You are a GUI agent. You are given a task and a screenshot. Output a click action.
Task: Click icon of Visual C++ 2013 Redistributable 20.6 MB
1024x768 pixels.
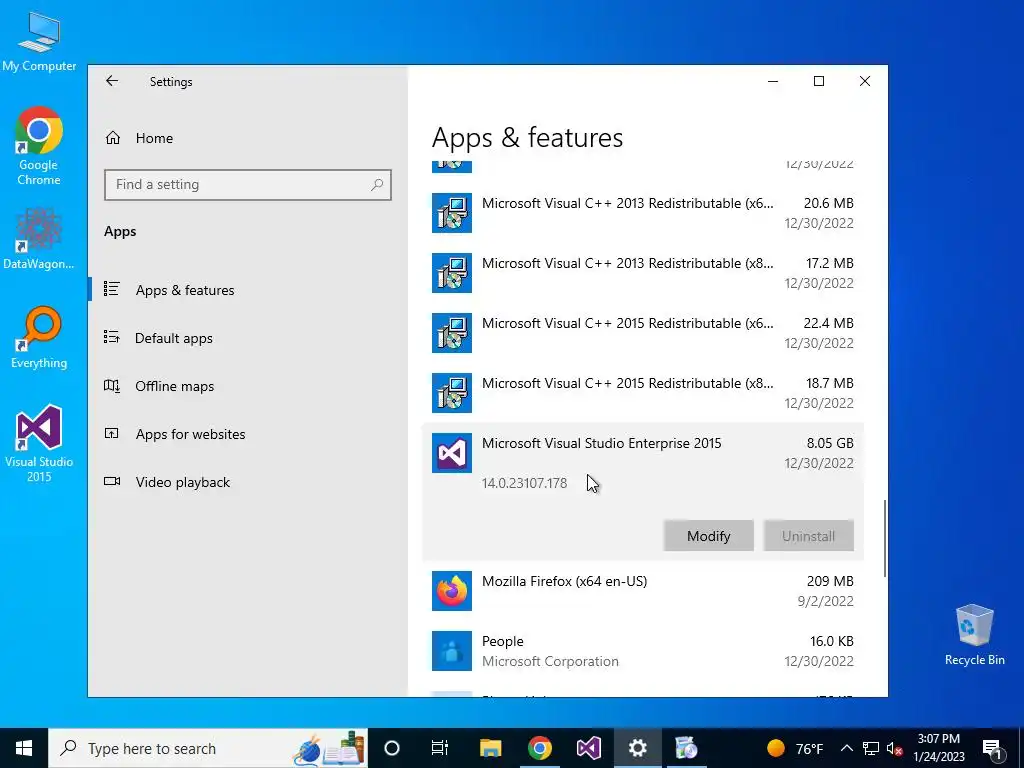pos(451,213)
